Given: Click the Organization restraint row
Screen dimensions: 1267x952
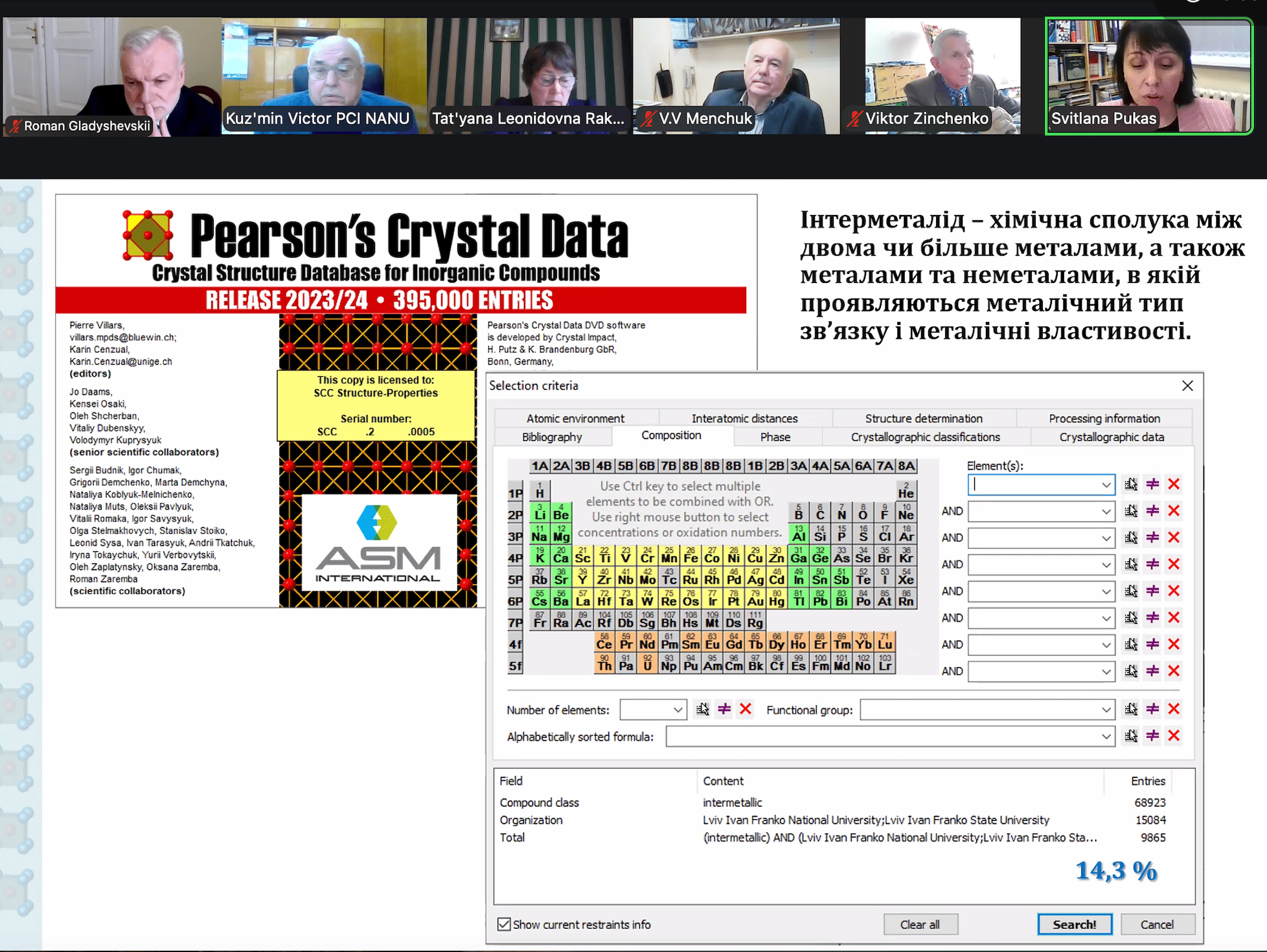Looking at the screenshot, I should [x=832, y=820].
